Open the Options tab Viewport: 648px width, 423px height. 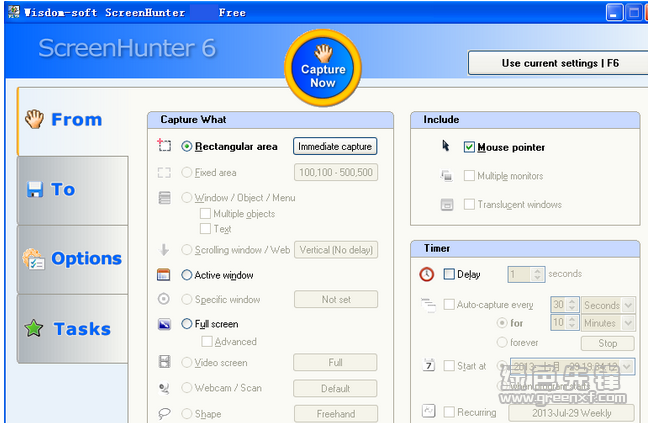click(x=72, y=259)
